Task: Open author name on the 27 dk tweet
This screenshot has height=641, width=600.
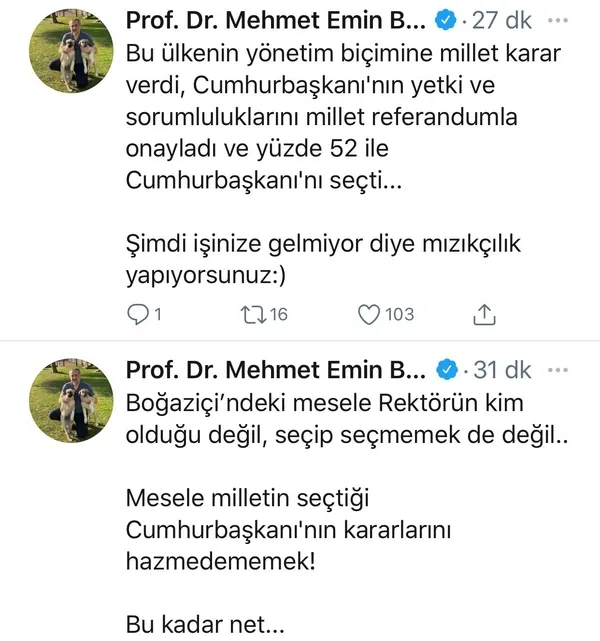Action: click(x=277, y=21)
